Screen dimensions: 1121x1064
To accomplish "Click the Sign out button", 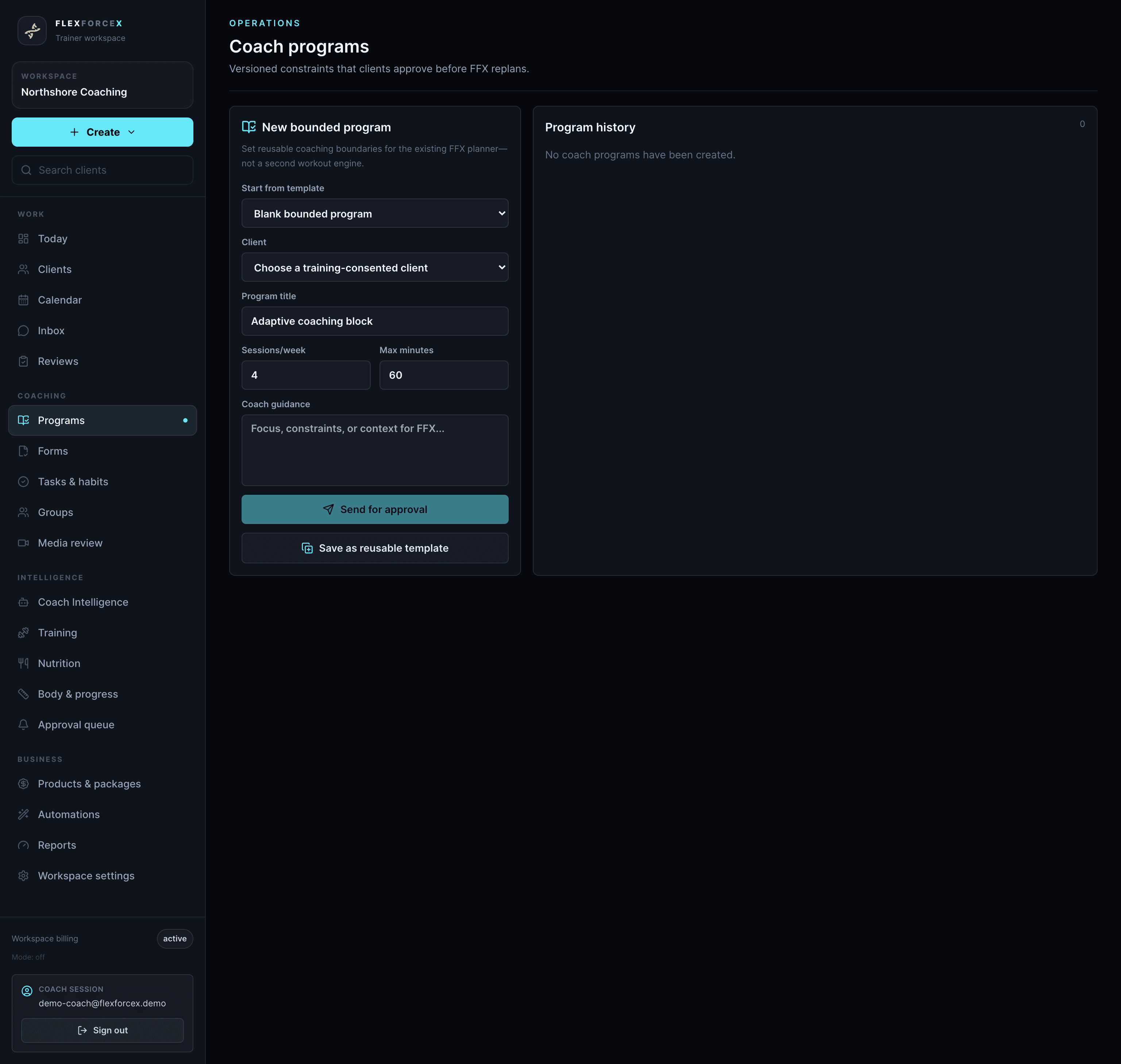I will point(102,1030).
